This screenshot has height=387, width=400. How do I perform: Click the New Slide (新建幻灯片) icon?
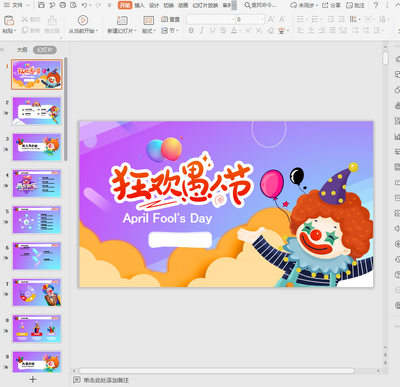[122, 20]
